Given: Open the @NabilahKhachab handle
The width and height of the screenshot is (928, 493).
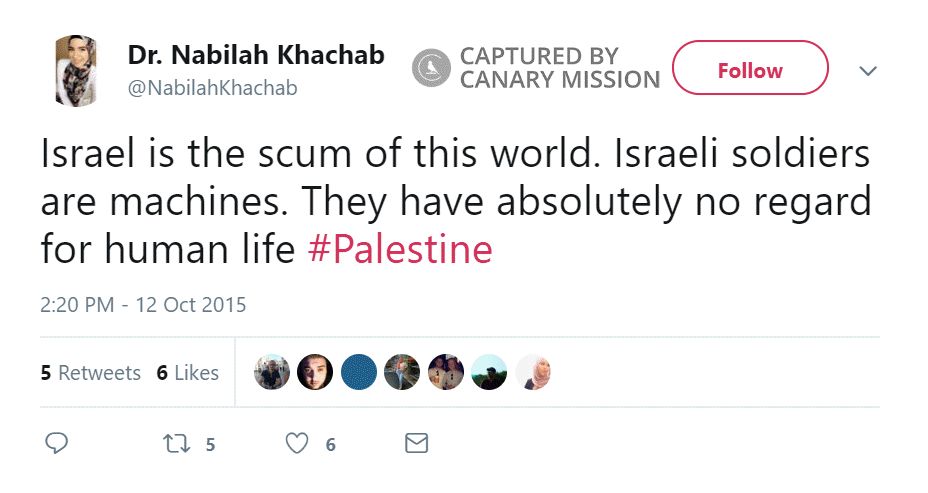Looking at the screenshot, I should pos(212,88).
